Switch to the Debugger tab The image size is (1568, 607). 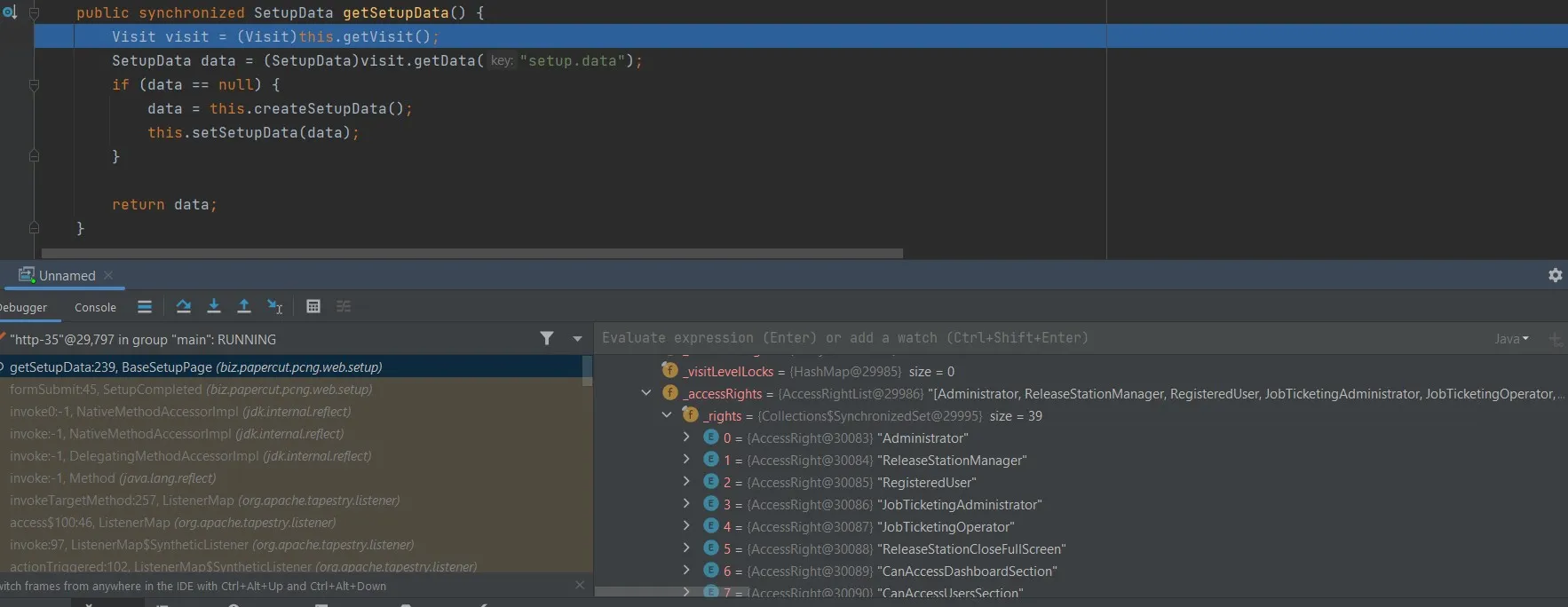pyautogui.click(x=24, y=307)
